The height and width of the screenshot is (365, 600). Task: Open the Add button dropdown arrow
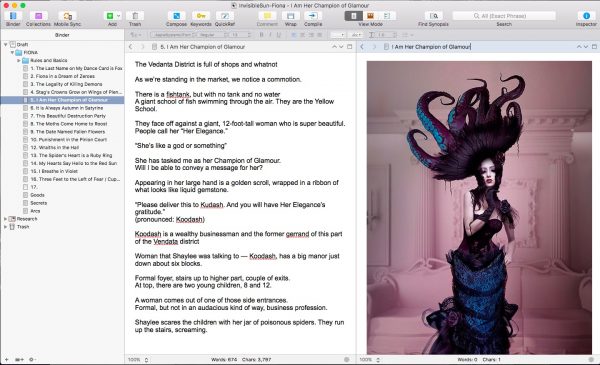(x=119, y=16)
